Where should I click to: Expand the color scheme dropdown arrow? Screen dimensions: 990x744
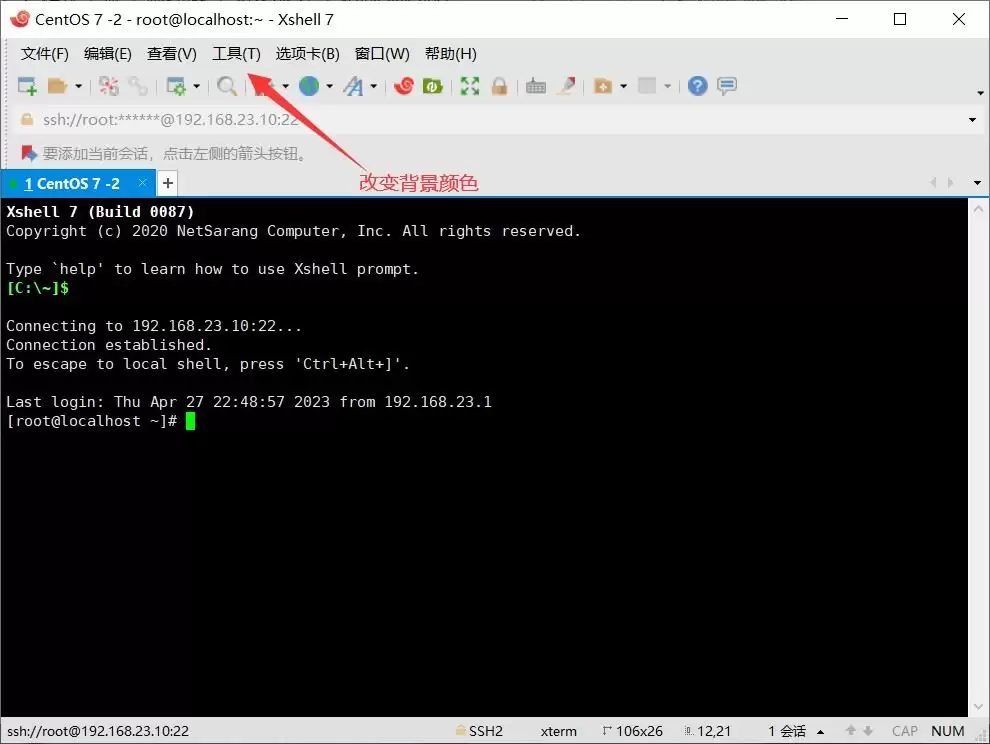285,86
